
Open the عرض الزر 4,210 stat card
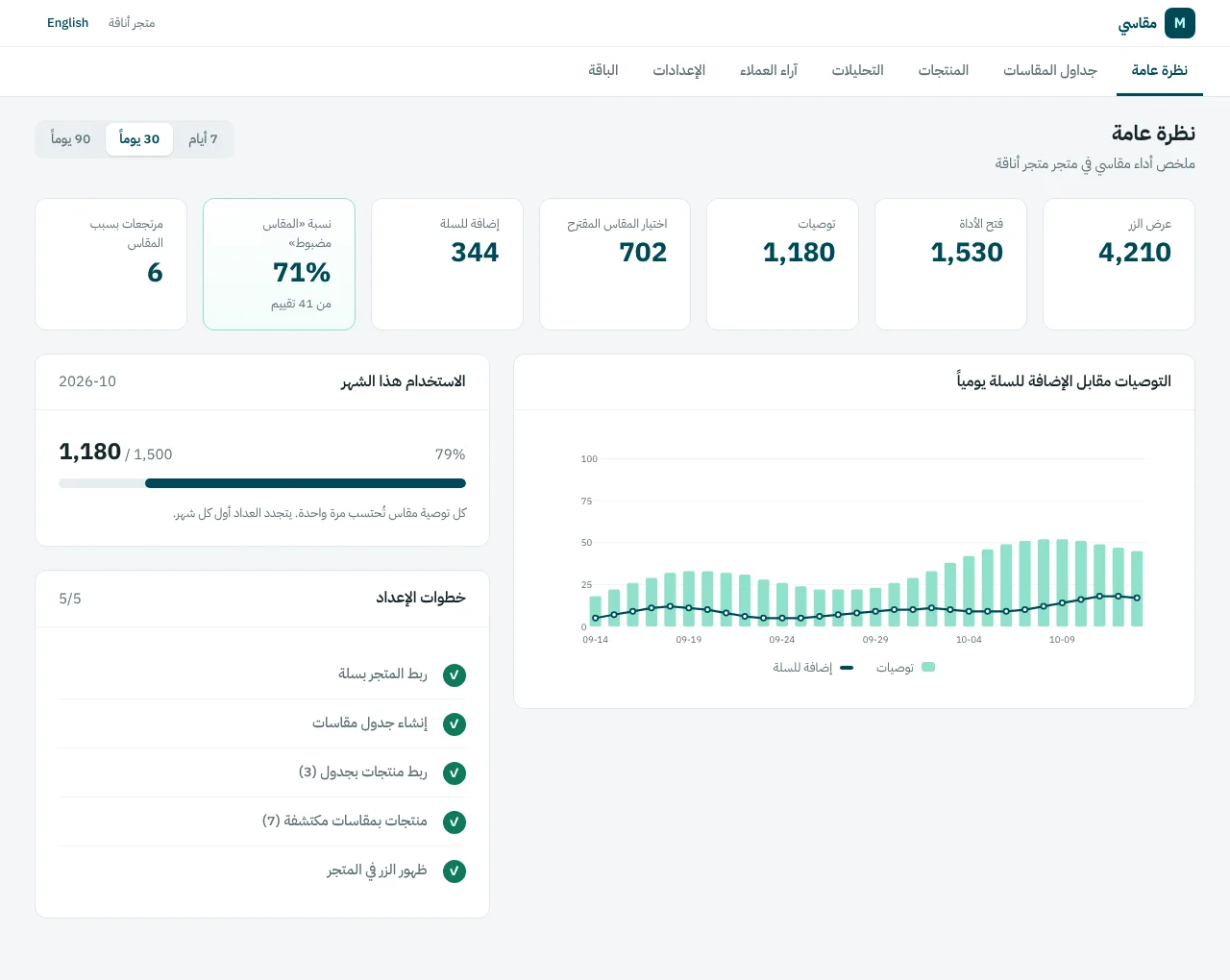(x=1119, y=264)
